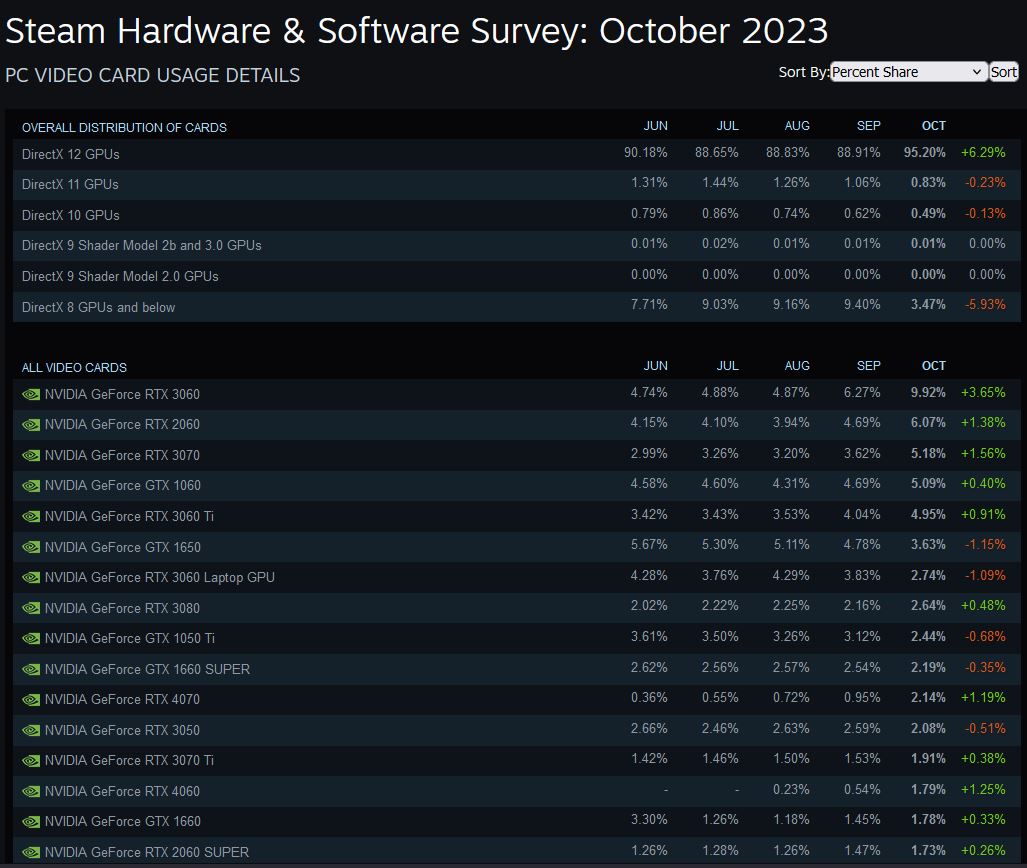Select the NVIDIA icon beside RTX 4070
This screenshot has width=1027, height=868.
(x=30, y=699)
